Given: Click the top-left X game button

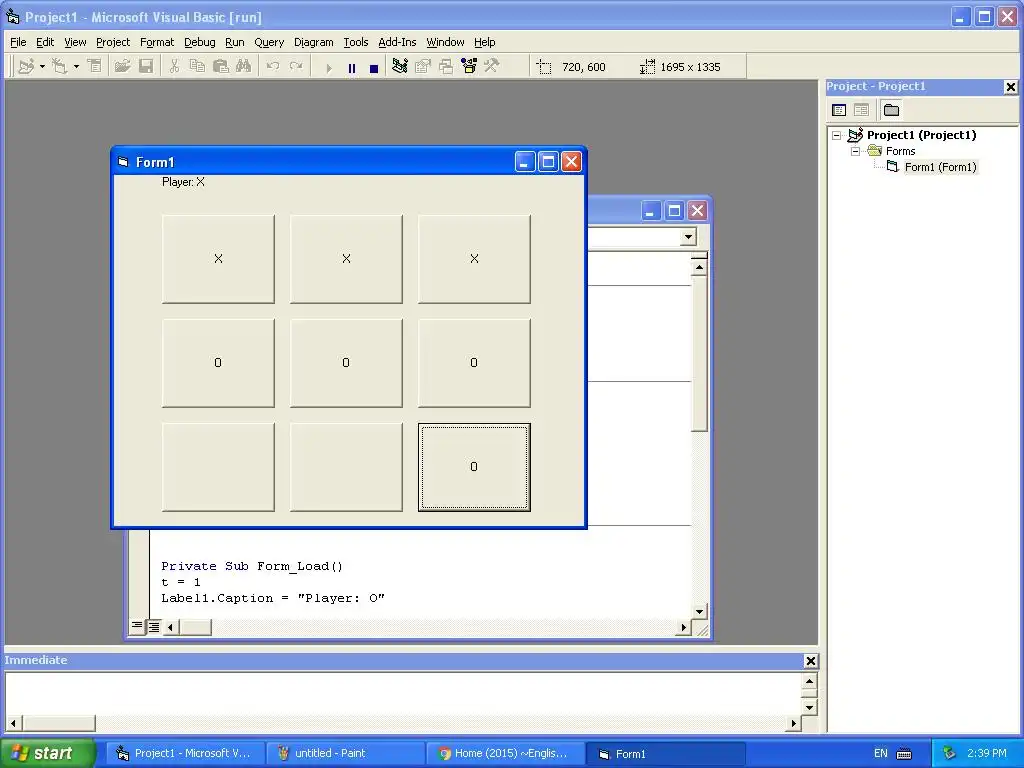Looking at the screenshot, I should (x=218, y=259).
